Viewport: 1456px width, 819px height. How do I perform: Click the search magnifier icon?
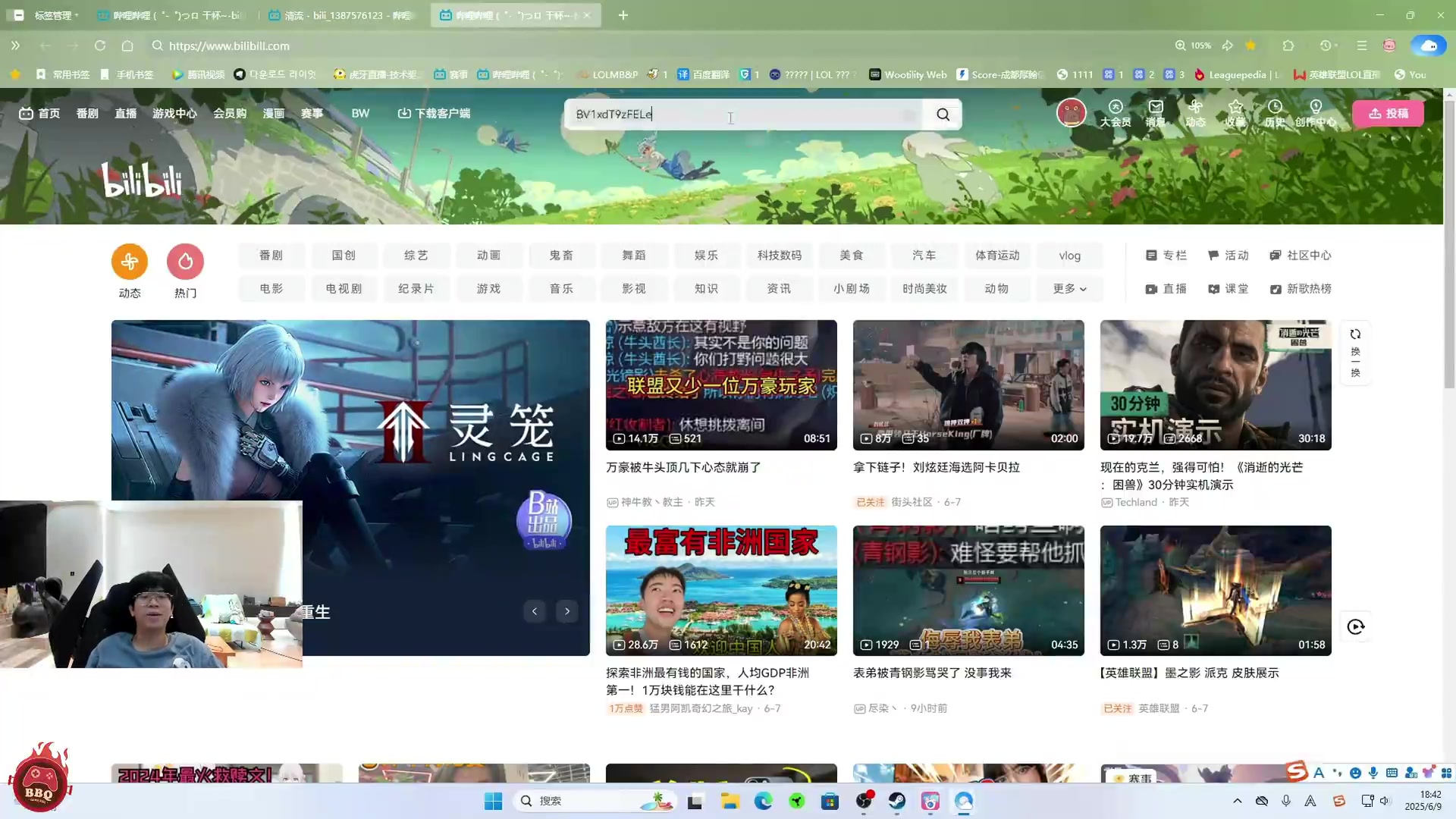pyautogui.click(x=942, y=115)
